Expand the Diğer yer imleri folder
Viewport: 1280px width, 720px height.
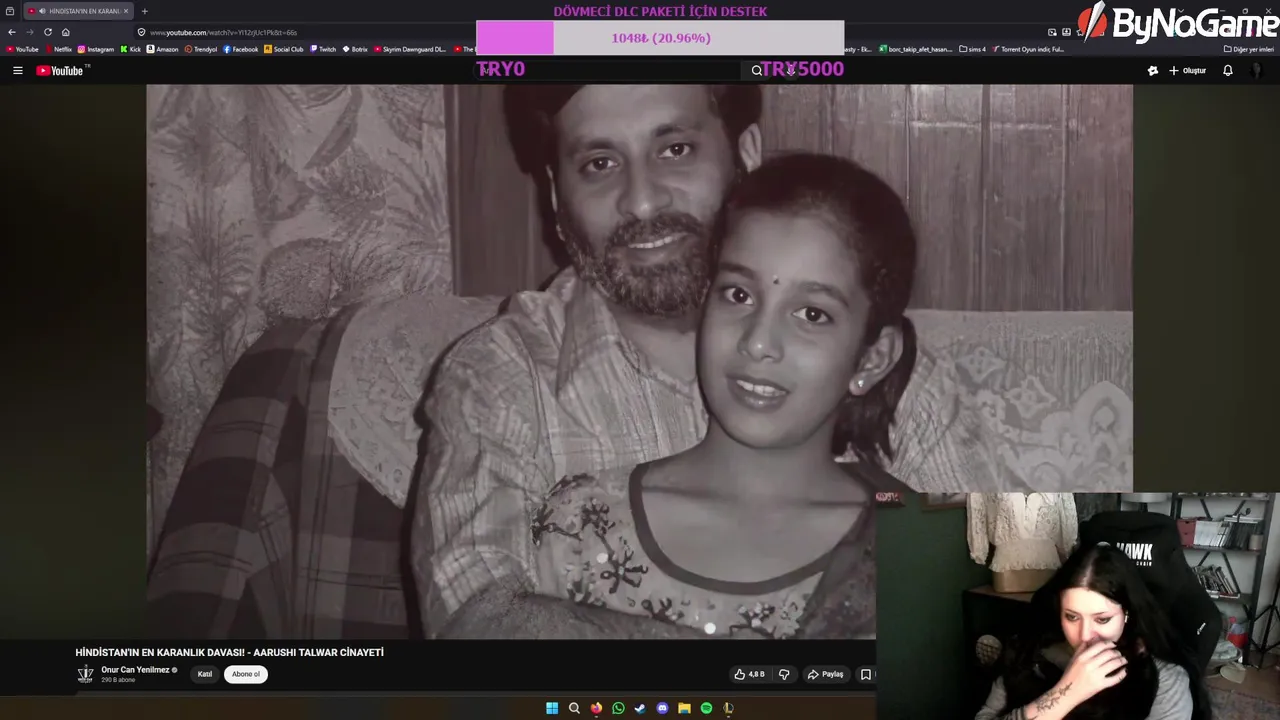pos(1249,49)
